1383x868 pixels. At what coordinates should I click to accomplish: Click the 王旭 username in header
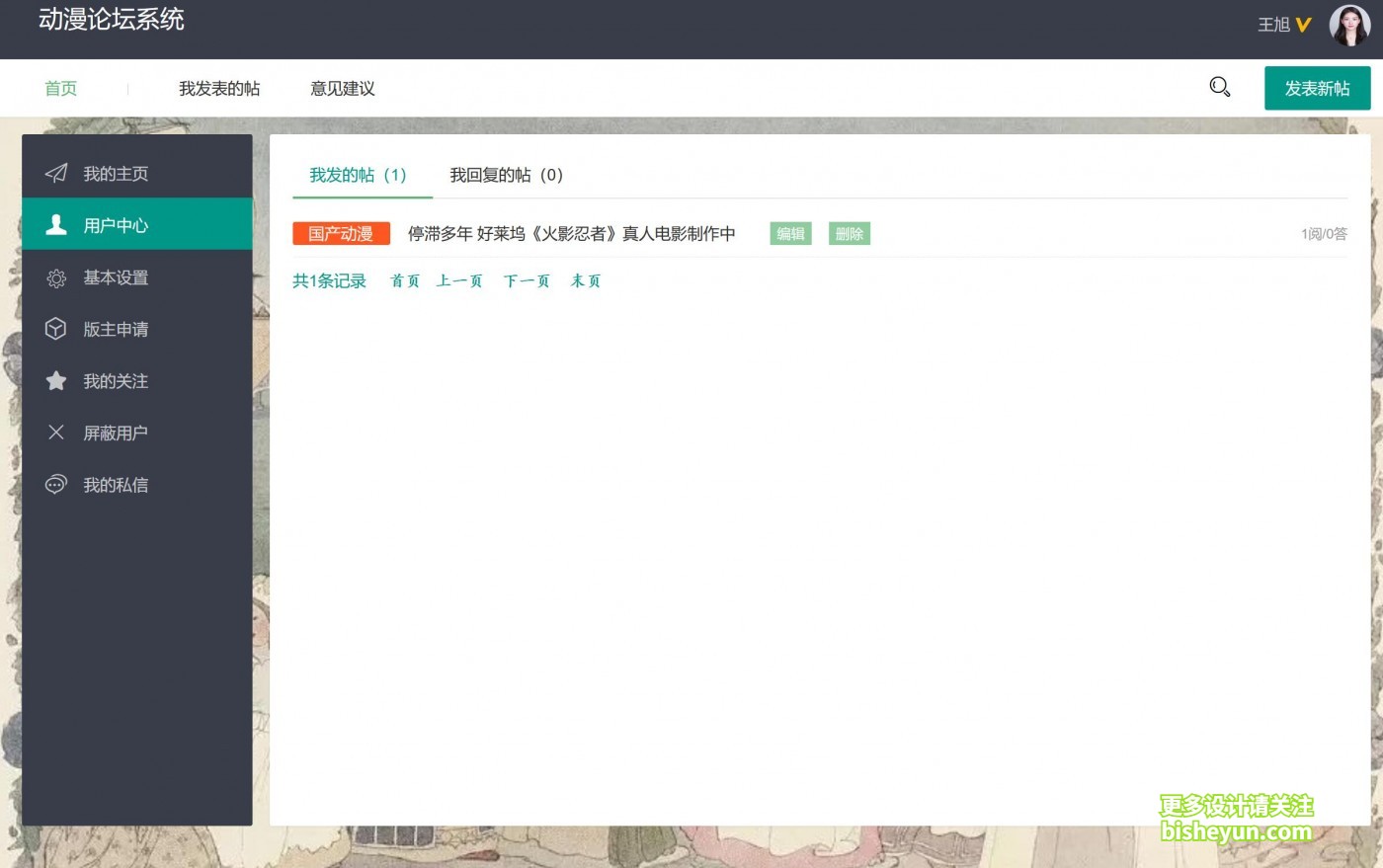pos(1273,25)
